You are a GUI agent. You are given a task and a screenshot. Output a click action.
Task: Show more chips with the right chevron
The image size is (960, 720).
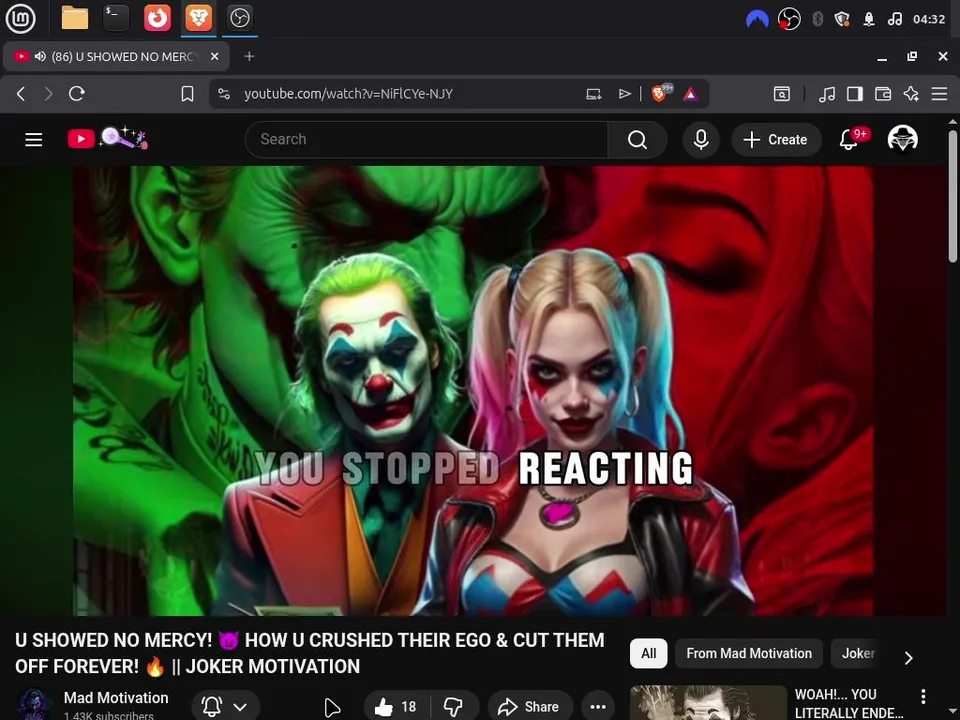click(909, 658)
